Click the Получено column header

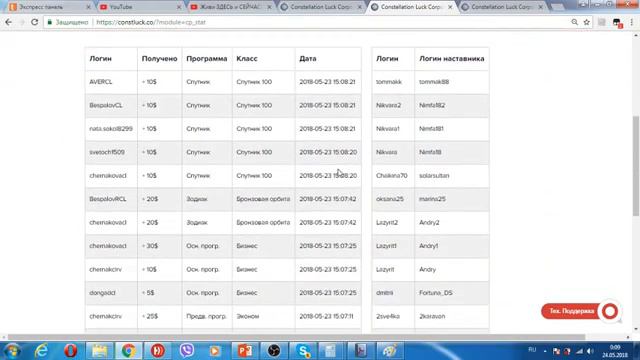(159, 59)
